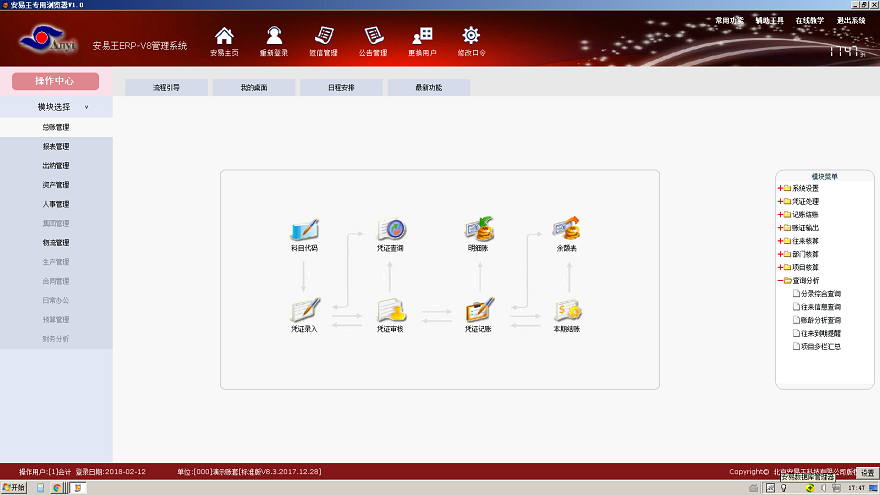
Task: Switch to the 最新功能 tab
Action: pyautogui.click(x=429, y=88)
